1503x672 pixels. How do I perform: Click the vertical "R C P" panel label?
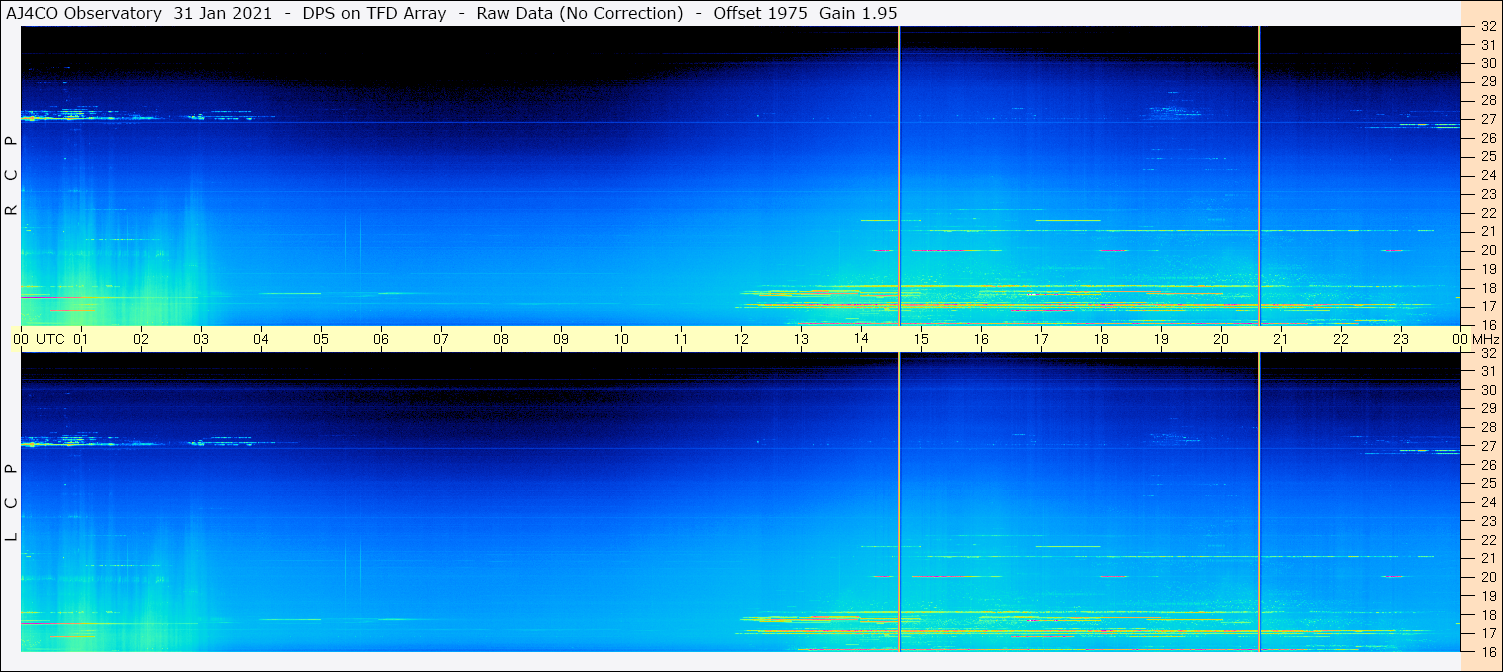point(12,176)
